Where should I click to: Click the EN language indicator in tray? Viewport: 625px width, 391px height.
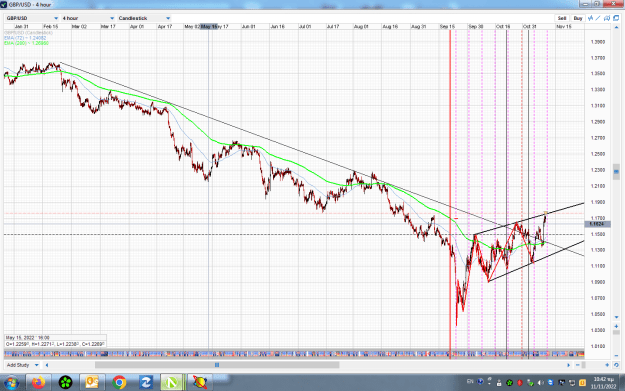pos(470,382)
